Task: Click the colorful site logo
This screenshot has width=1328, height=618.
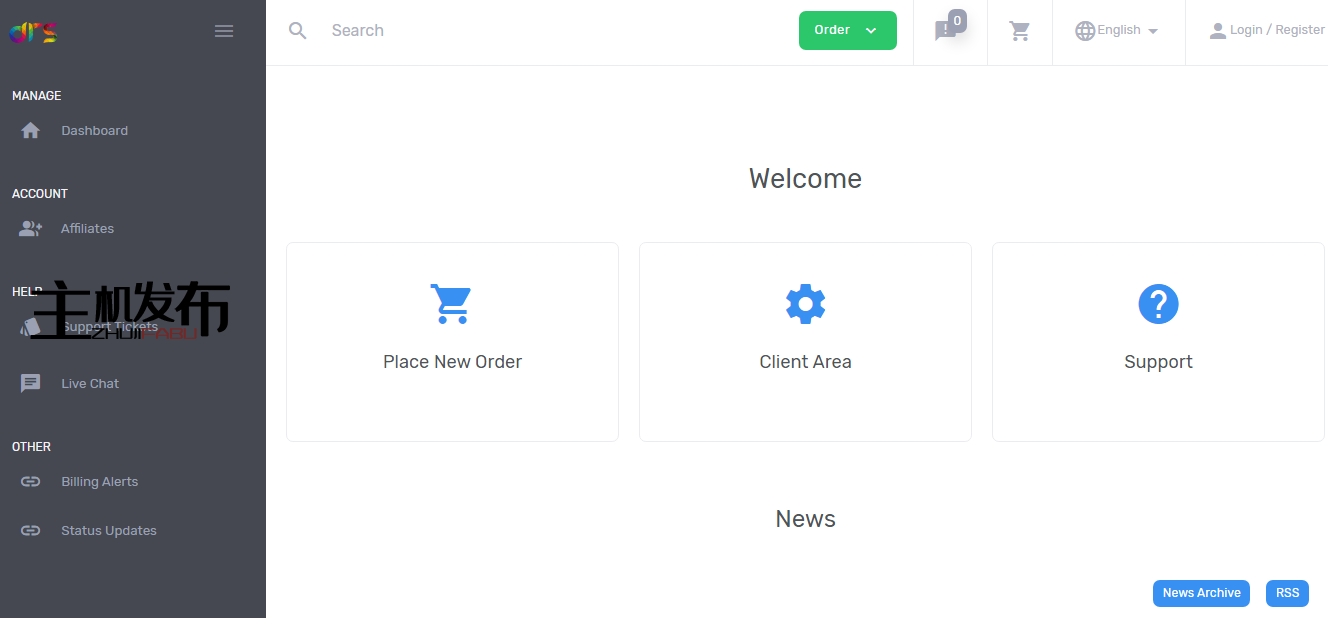Action: coord(34,33)
